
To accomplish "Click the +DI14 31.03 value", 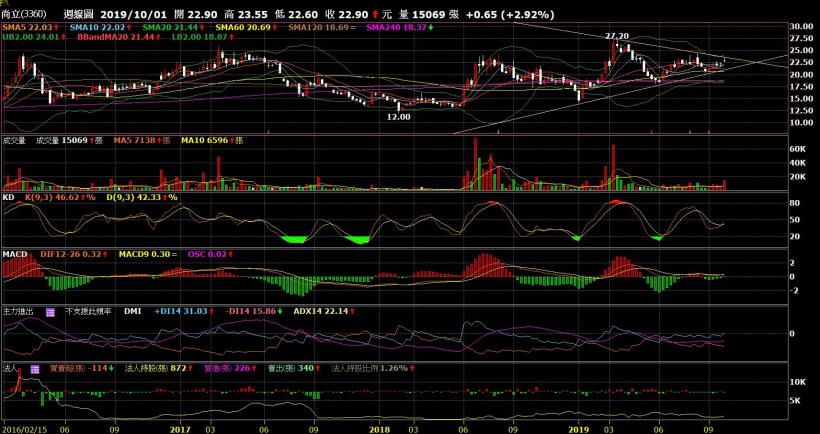I will (184, 312).
